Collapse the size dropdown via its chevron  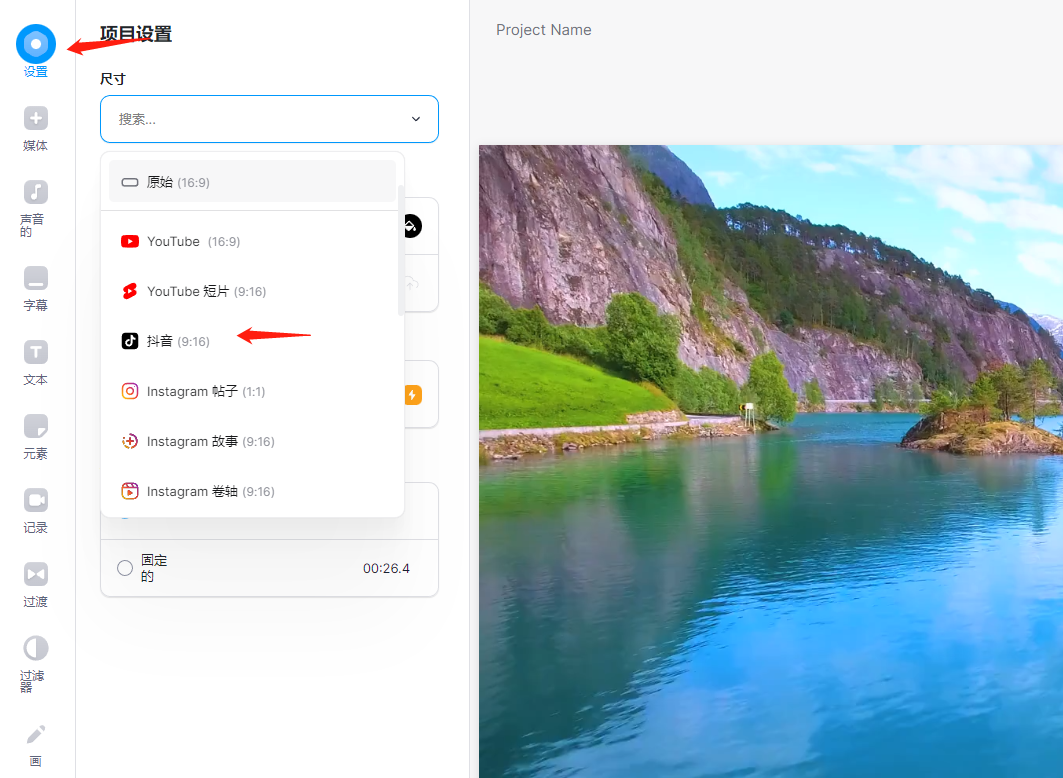pyautogui.click(x=415, y=117)
